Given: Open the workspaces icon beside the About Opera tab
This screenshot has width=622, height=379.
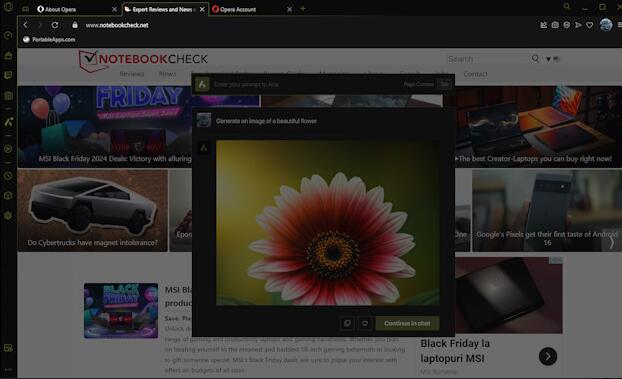Looking at the screenshot, I should click(x=25, y=9).
